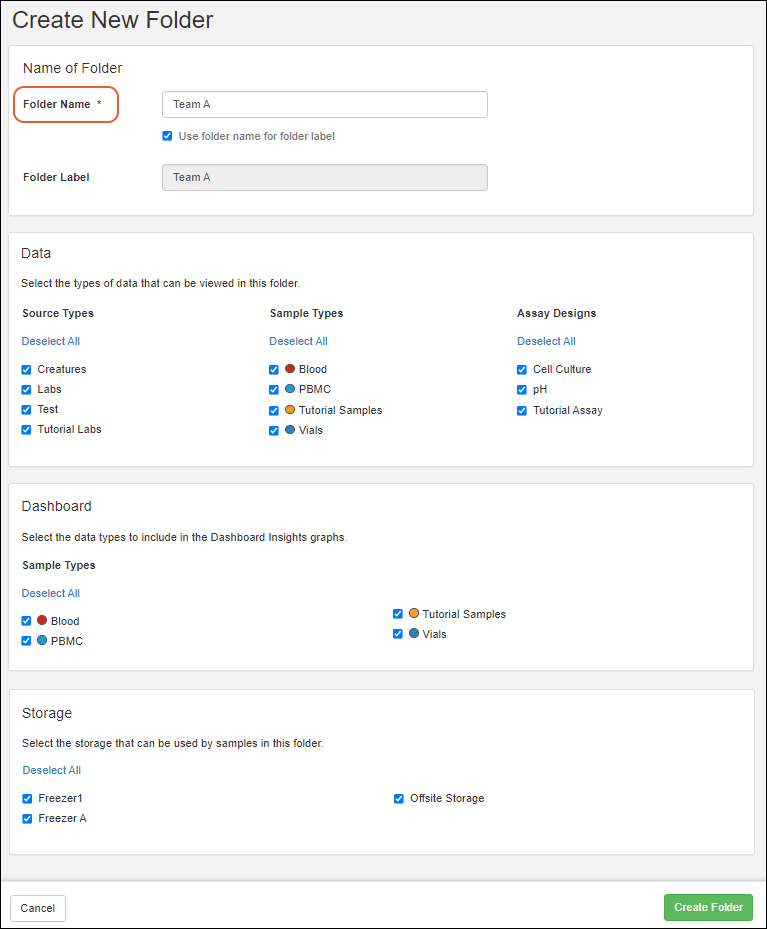The height and width of the screenshot is (929, 767).
Task: Uncheck the pH assay design
Action: coord(522,390)
